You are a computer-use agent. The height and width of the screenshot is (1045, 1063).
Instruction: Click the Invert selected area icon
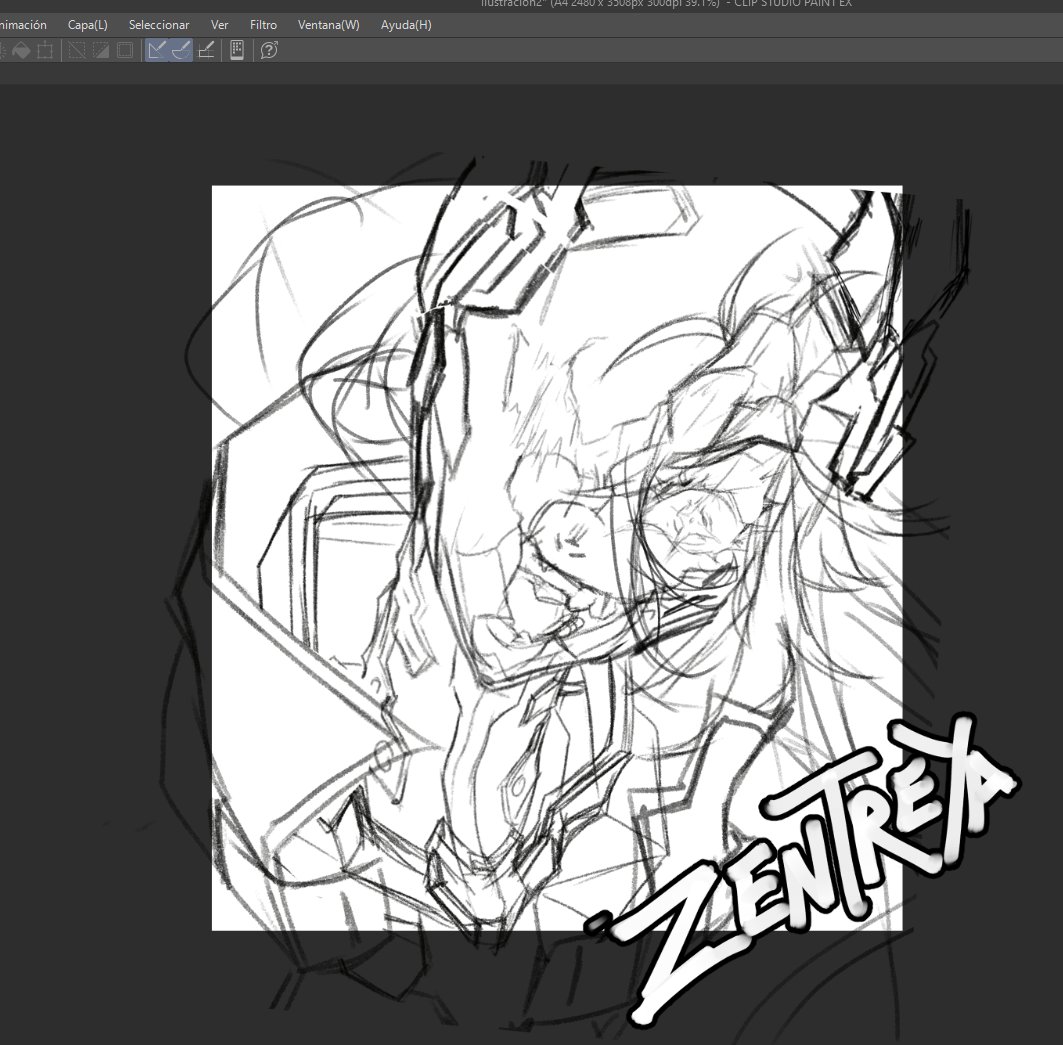[x=101, y=50]
